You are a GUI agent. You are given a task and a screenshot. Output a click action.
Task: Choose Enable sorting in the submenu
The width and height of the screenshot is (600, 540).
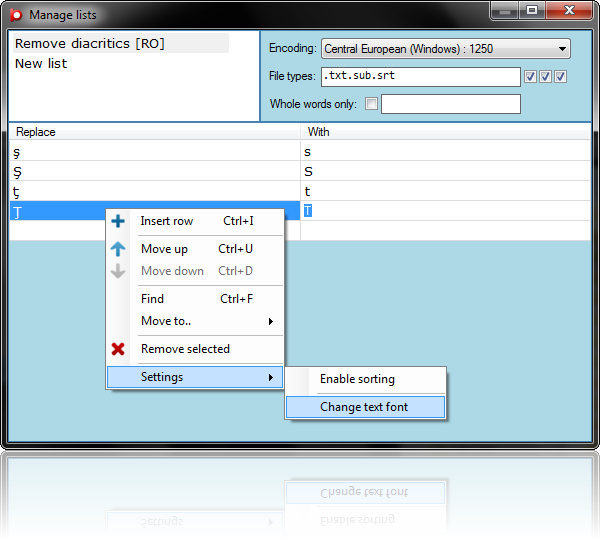357,379
